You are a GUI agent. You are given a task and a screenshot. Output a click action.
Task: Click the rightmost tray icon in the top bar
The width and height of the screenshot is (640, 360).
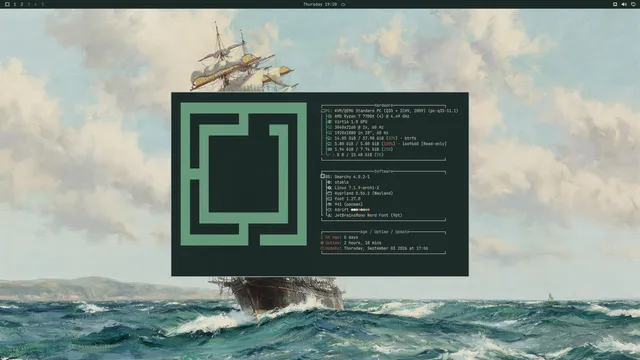pos(633,4)
